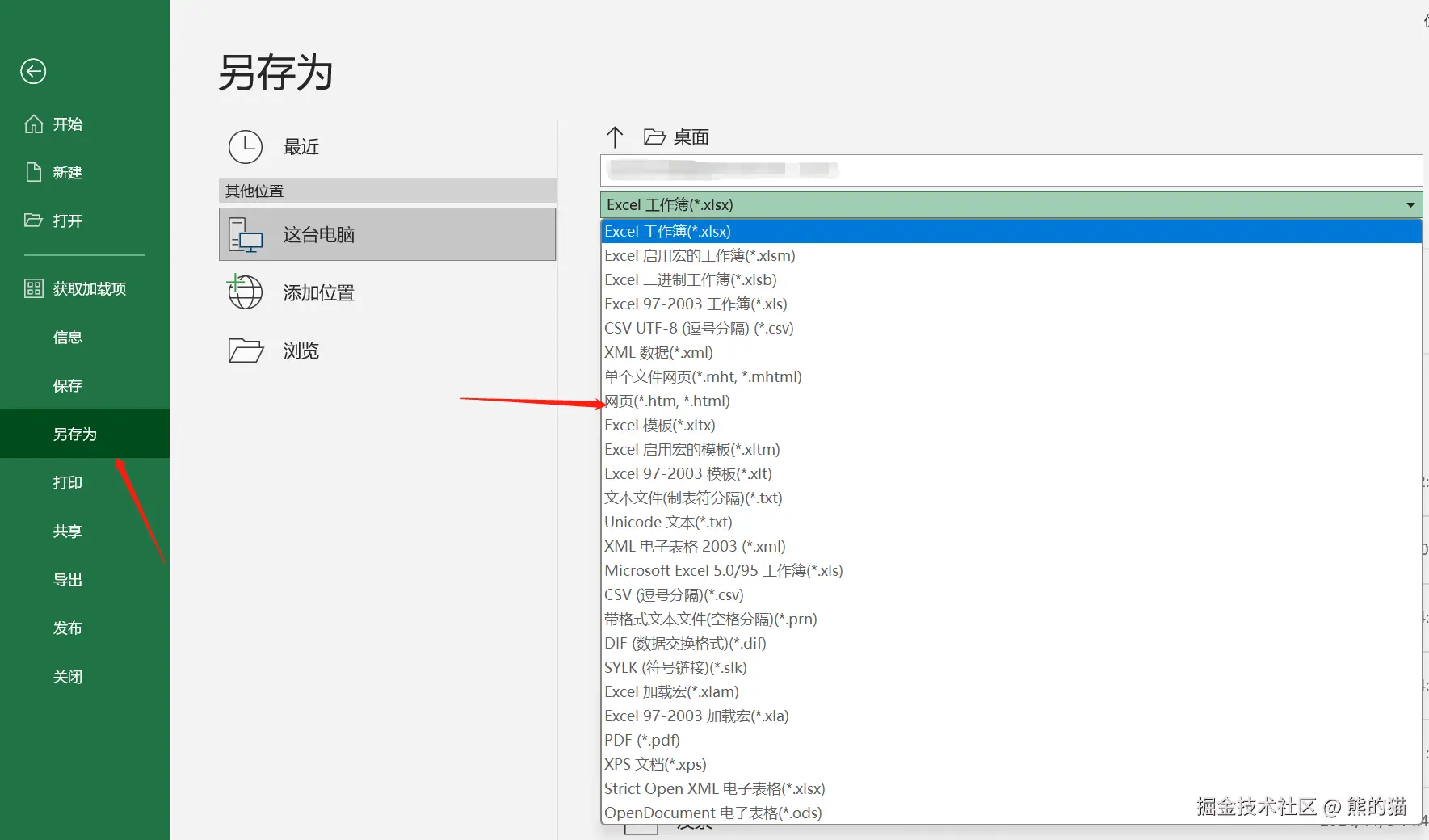Viewport: 1429px width, 840px height.
Task: Select CSV UTF-8 (逗号分隔) (*.csv)
Action: coord(1011,328)
